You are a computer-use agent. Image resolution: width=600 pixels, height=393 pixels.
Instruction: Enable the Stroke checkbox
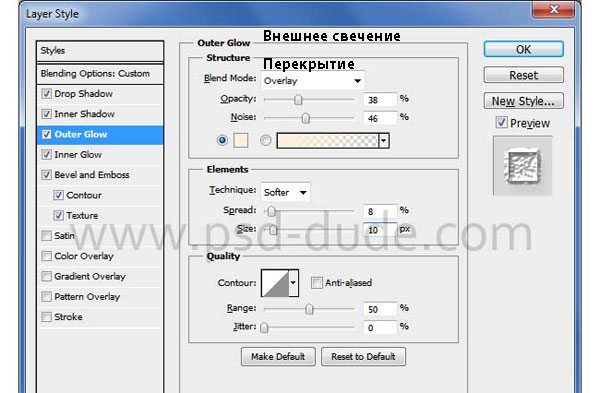(46, 317)
